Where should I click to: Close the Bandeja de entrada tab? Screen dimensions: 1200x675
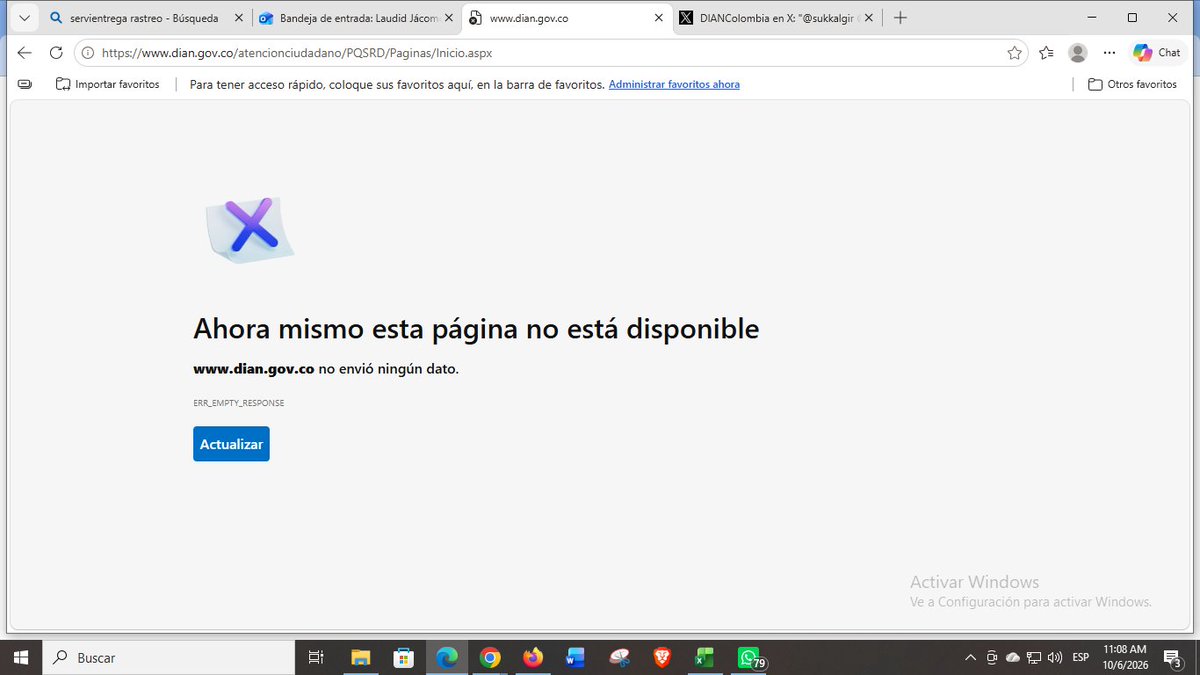pyautogui.click(x=448, y=18)
